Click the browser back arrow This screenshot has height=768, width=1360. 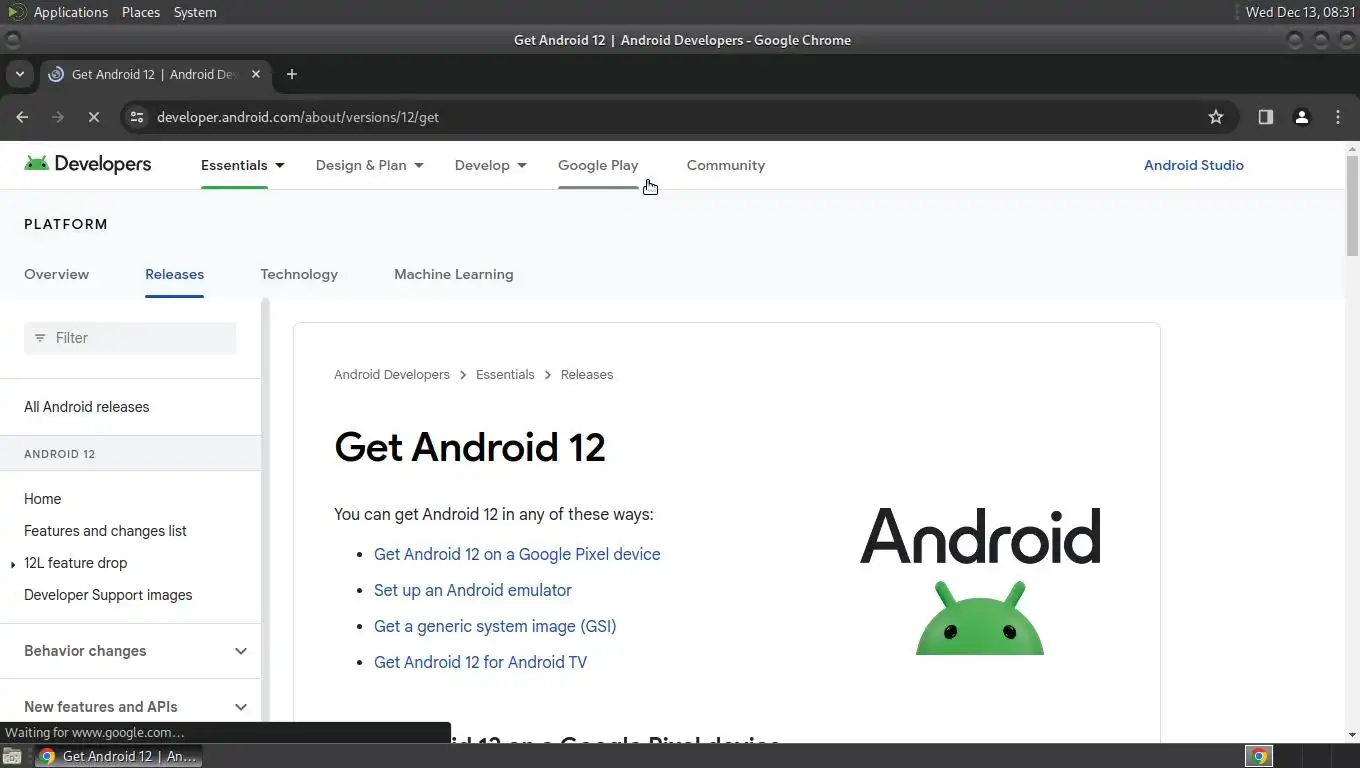click(22, 117)
